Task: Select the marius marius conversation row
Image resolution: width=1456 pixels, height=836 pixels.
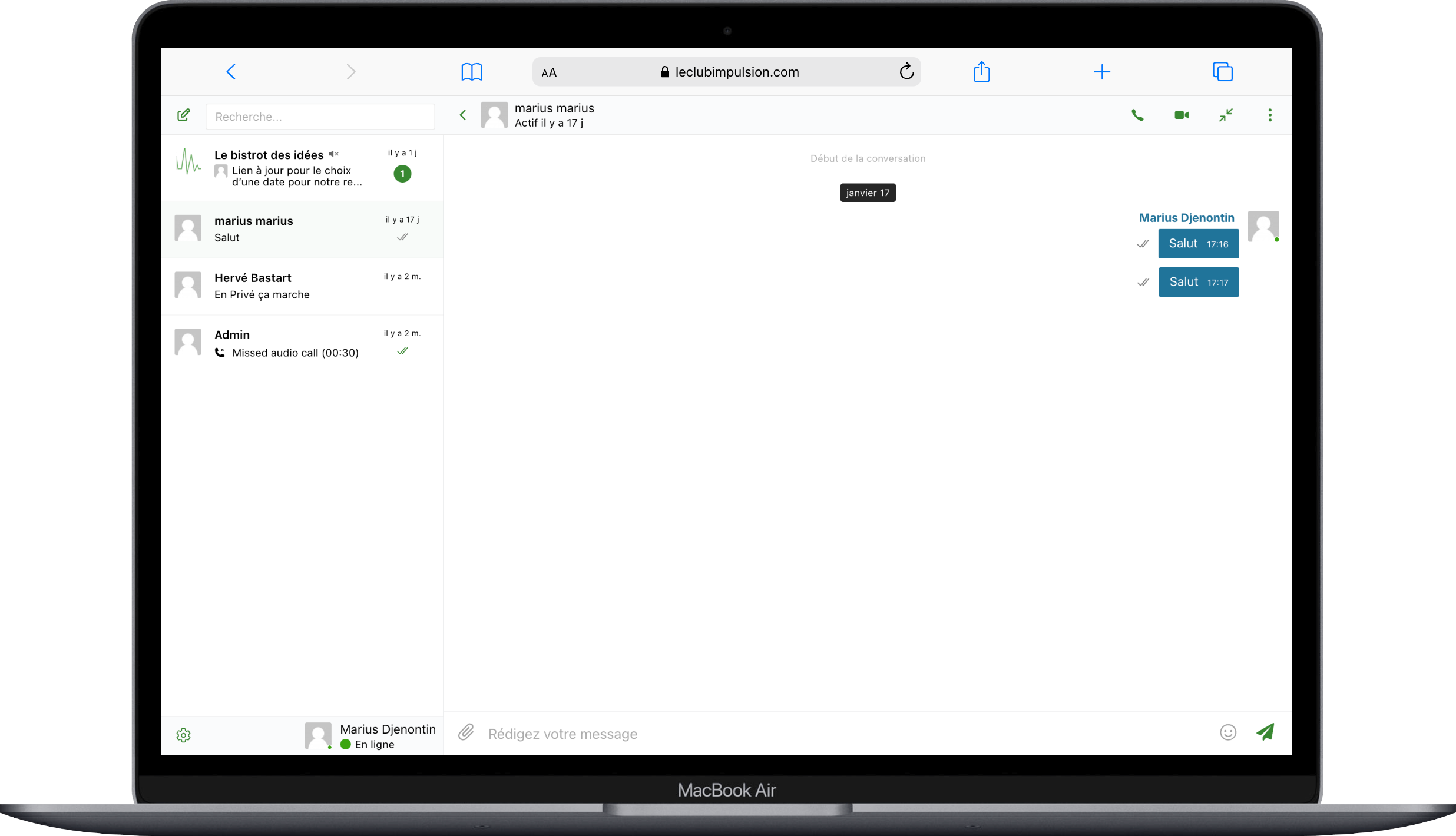Action: pyautogui.click(x=302, y=229)
